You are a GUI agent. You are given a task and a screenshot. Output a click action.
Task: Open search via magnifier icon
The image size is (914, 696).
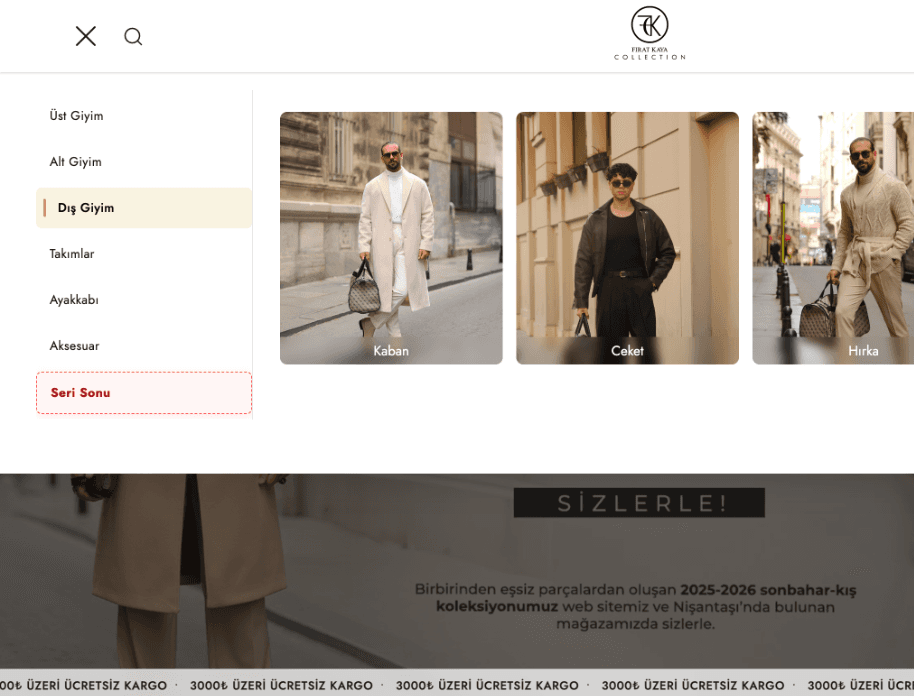[133, 37]
